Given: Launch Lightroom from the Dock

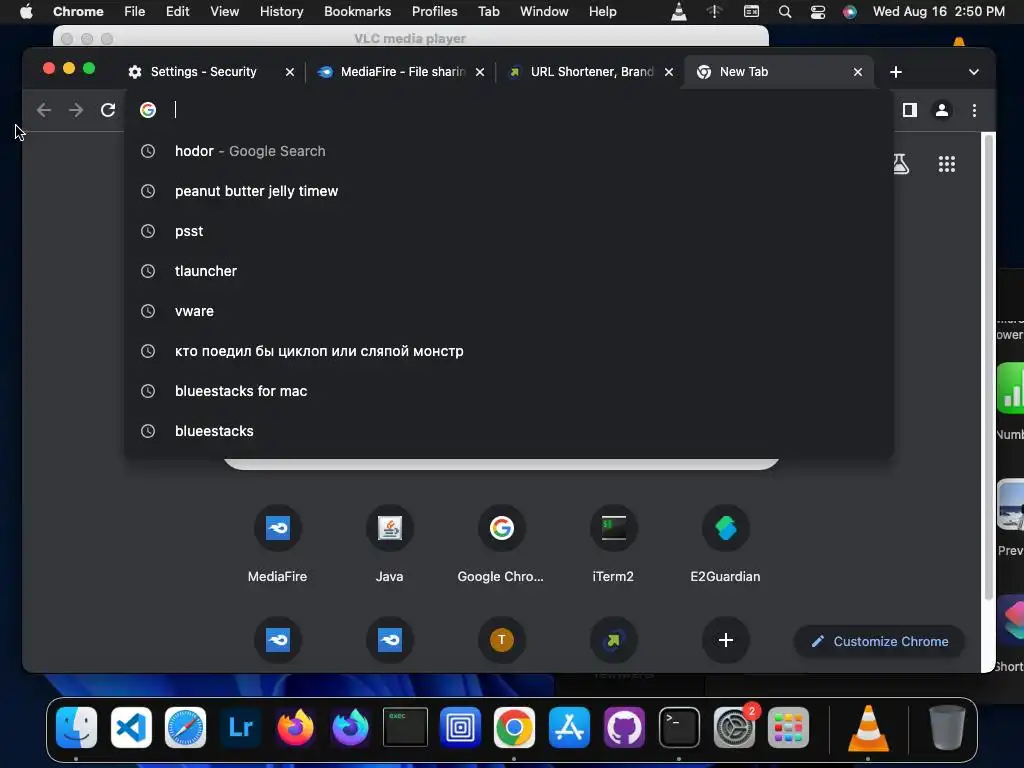Looking at the screenshot, I should pos(240,727).
